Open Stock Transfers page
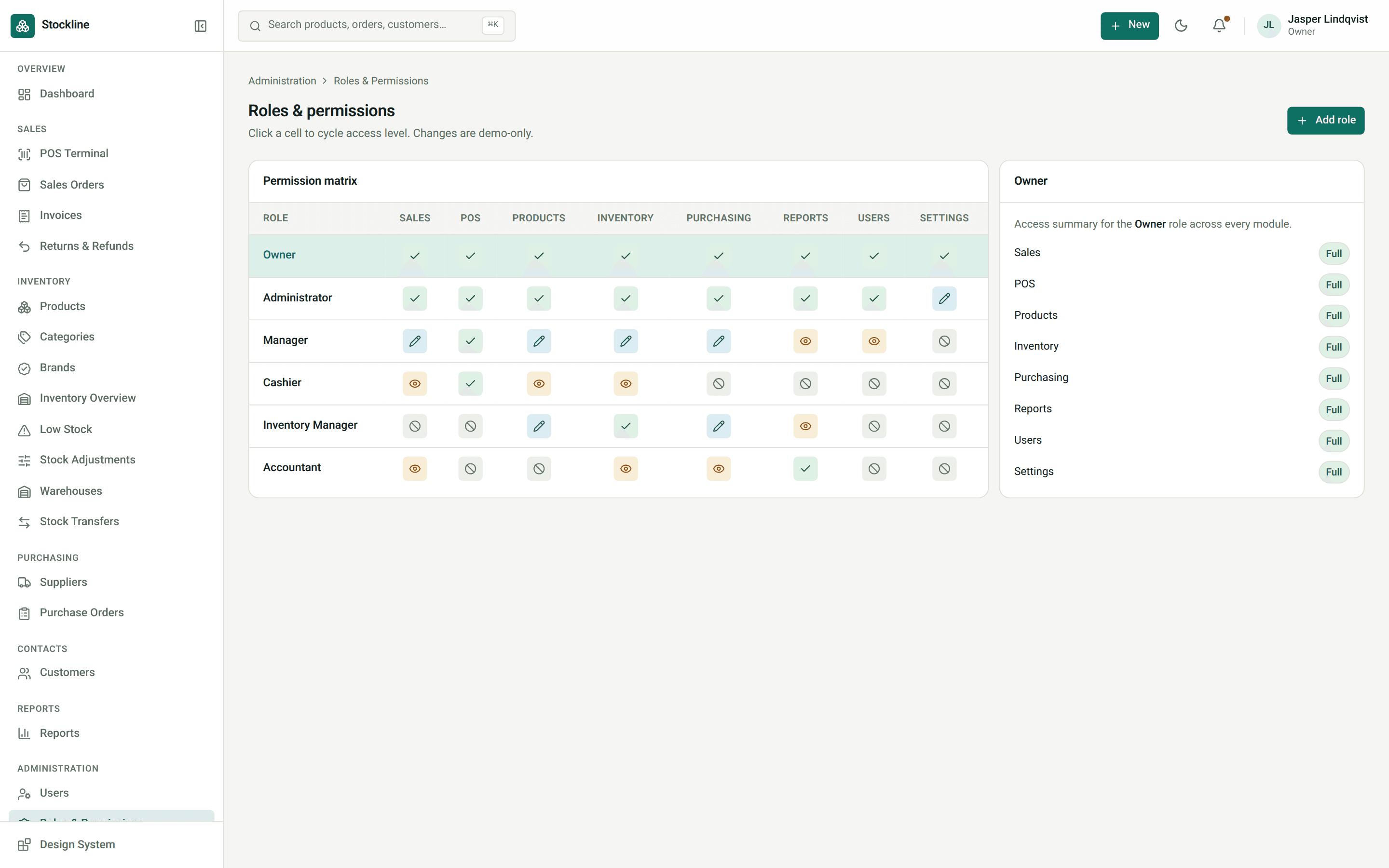 111,522
